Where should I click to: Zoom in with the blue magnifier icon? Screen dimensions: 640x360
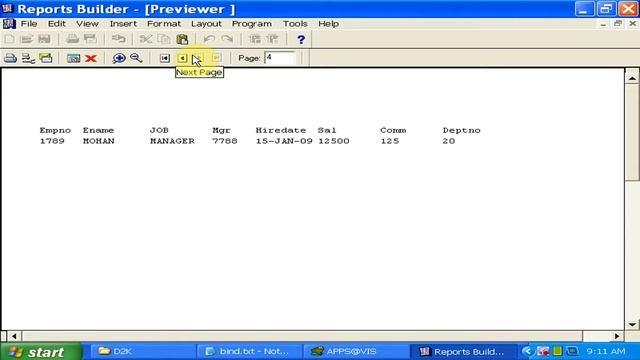pos(119,58)
